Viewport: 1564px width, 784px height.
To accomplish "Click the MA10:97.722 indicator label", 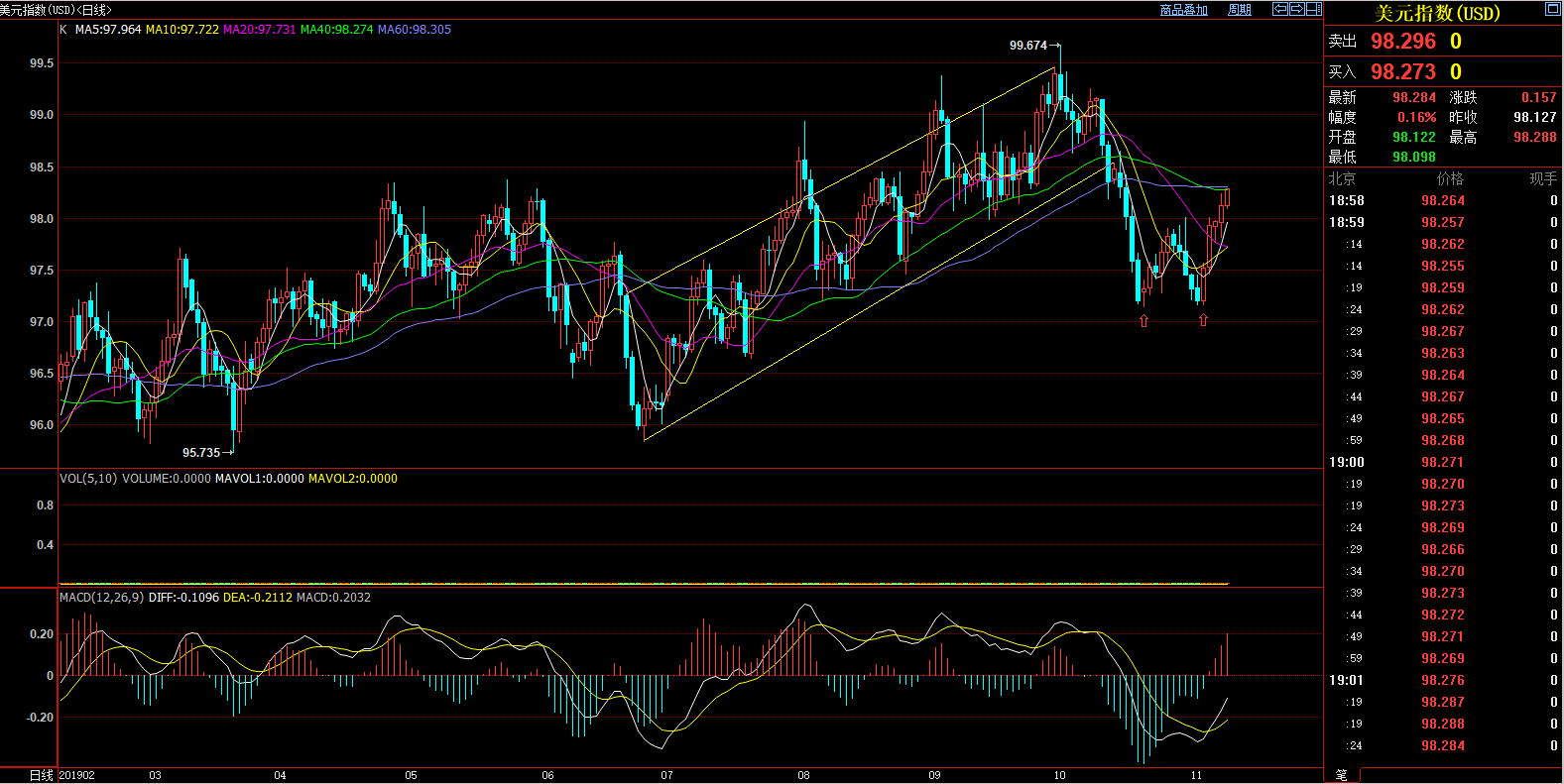I will [182, 30].
